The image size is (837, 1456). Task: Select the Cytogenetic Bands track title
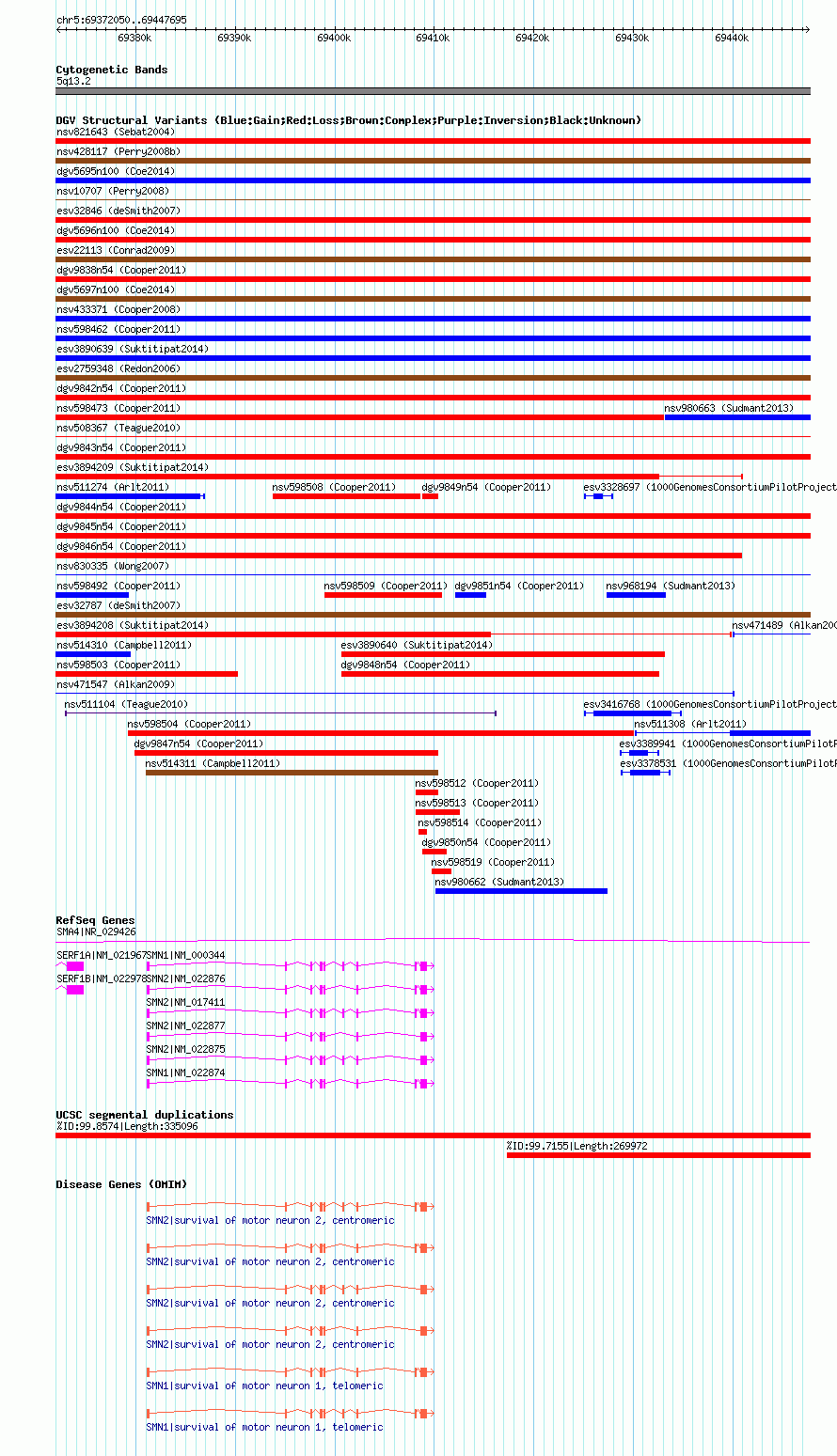click(x=112, y=70)
